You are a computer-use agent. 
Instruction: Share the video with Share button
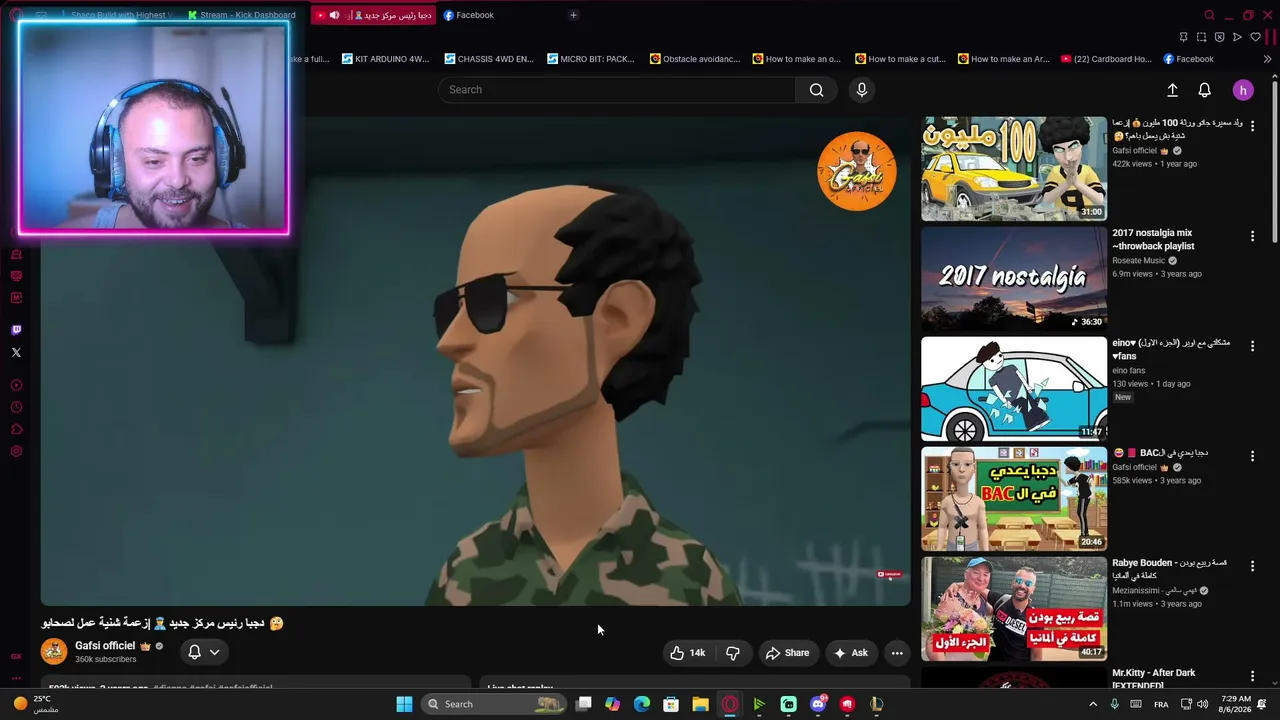pos(787,653)
